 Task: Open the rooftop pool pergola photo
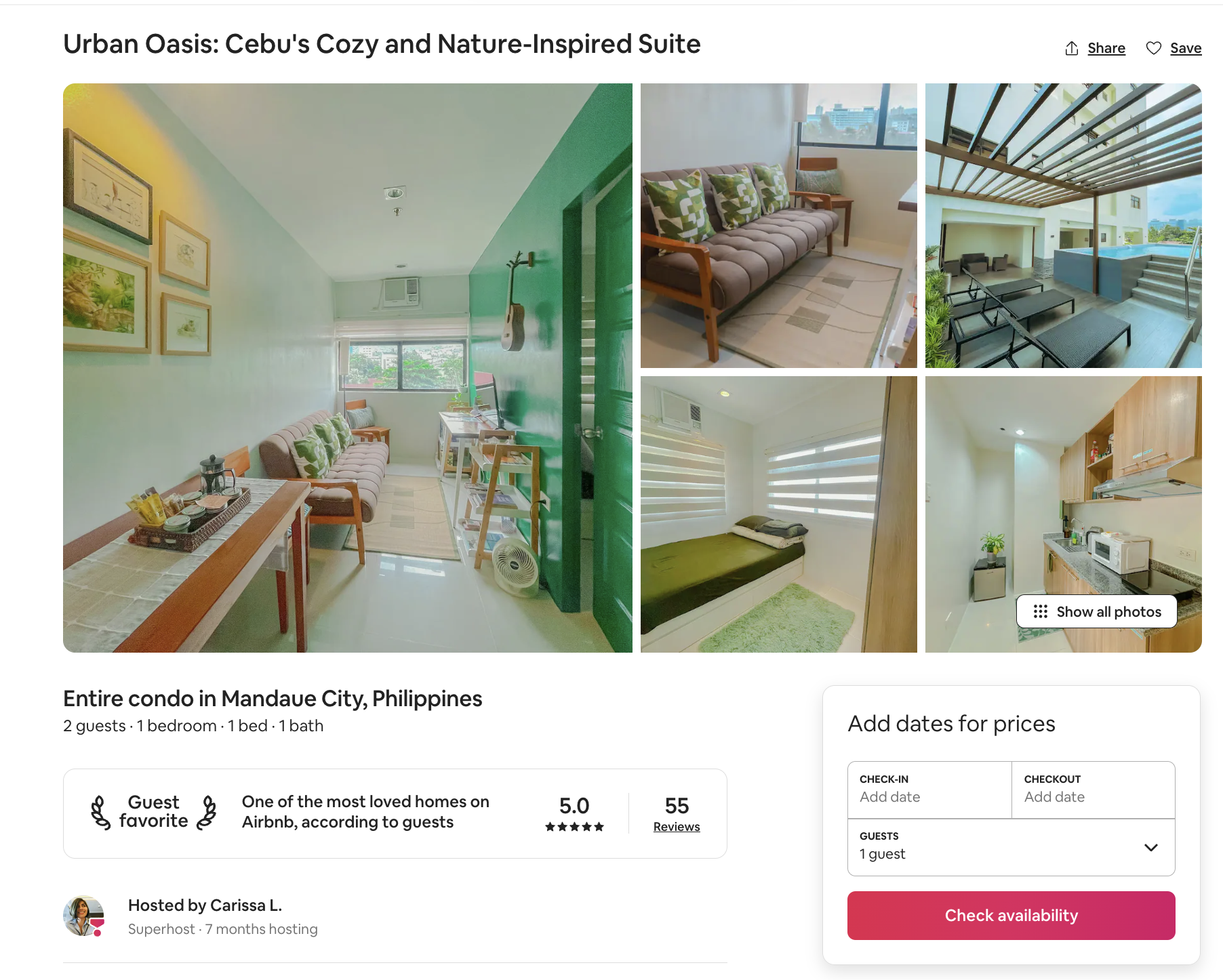(1063, 226)
